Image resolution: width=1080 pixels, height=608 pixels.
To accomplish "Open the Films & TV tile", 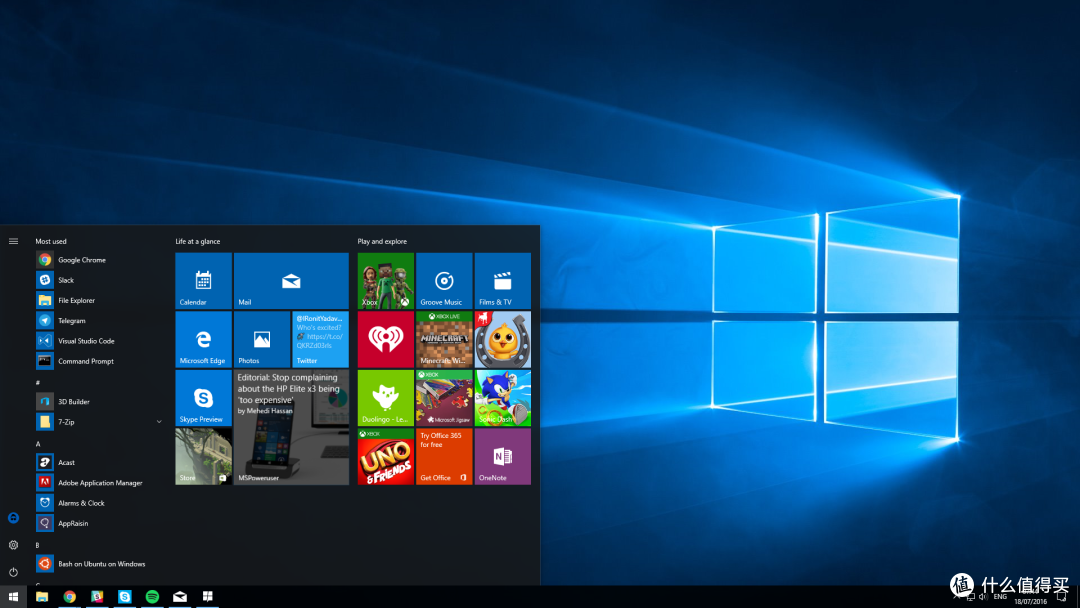I will (503, 280).
